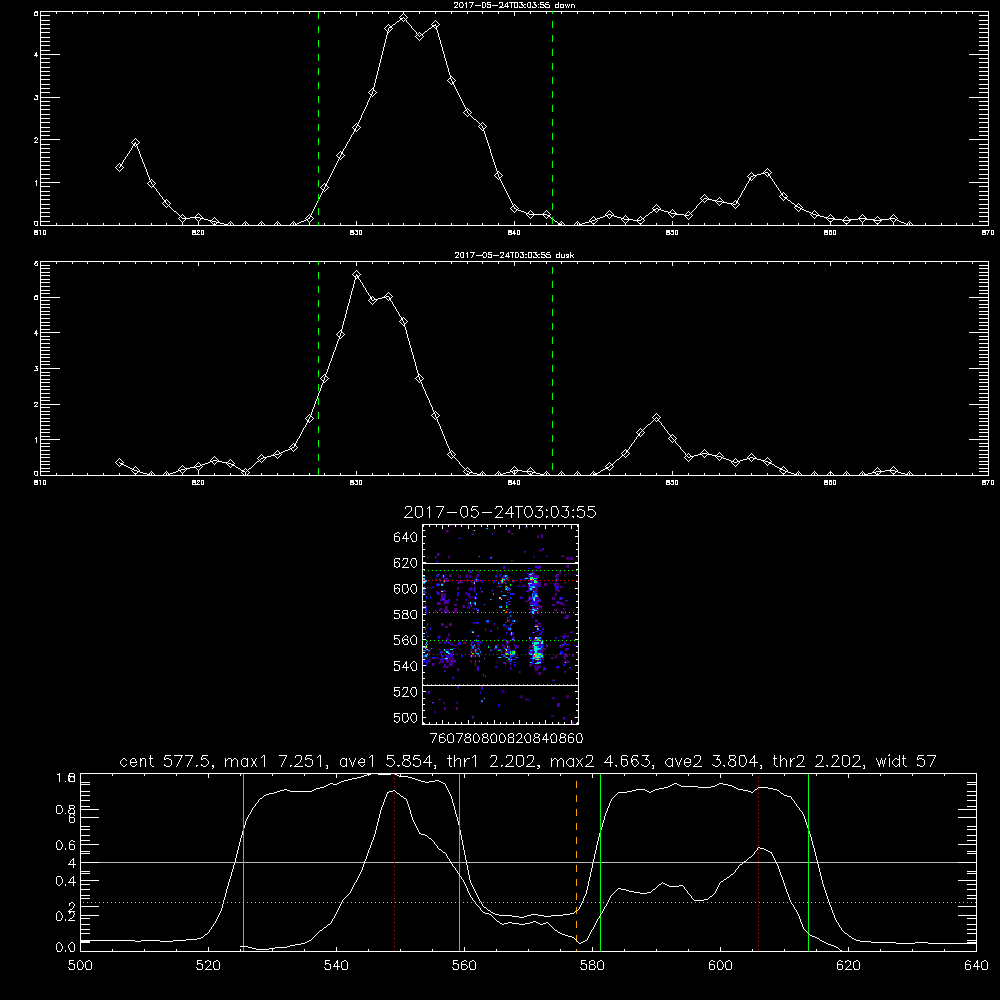The image size is (1000, 1000).
Task: Open the colored heatmap image
Action: pyautogui.click(x=500, y=624)
